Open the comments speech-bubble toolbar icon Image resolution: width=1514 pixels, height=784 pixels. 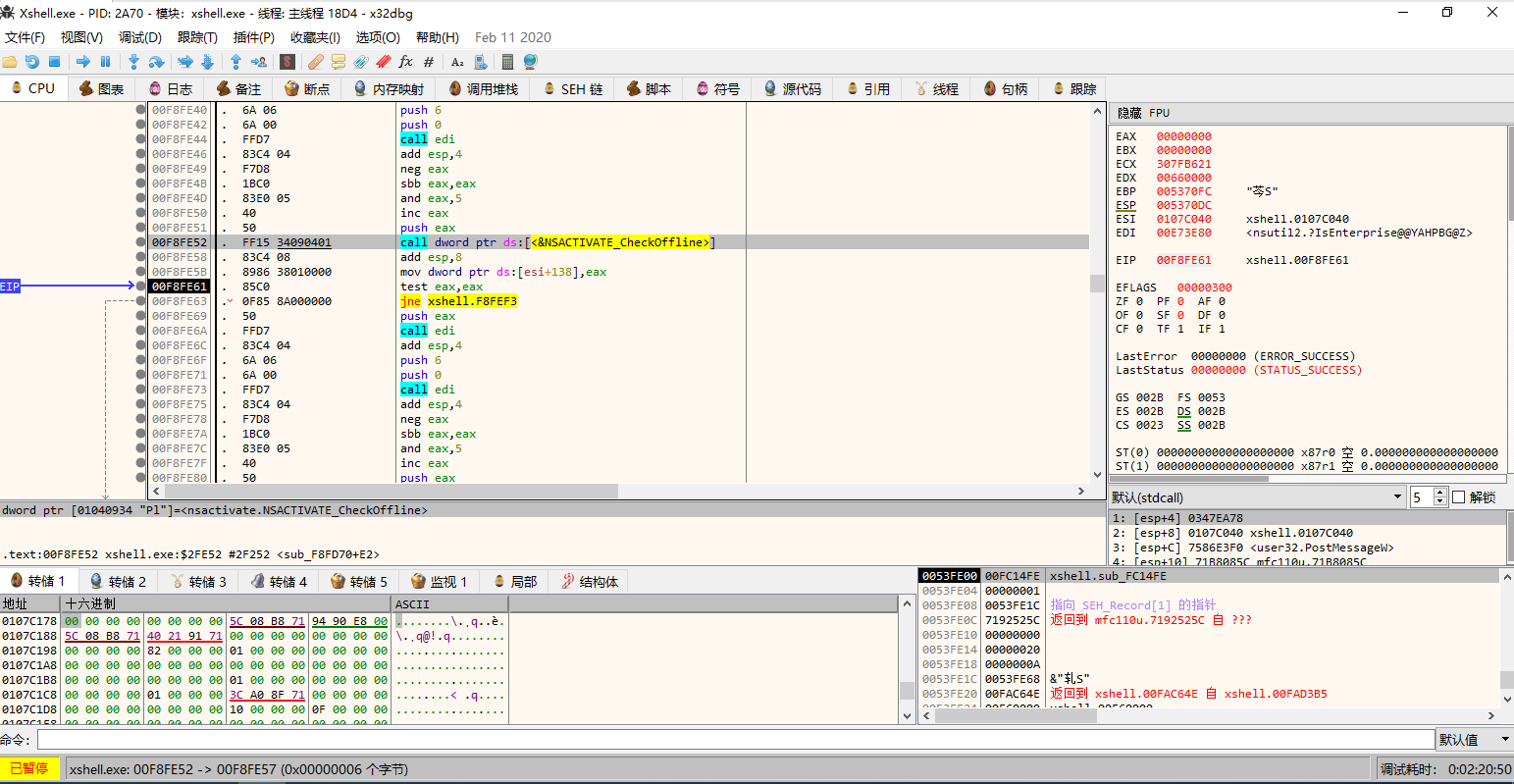point(339,62)
